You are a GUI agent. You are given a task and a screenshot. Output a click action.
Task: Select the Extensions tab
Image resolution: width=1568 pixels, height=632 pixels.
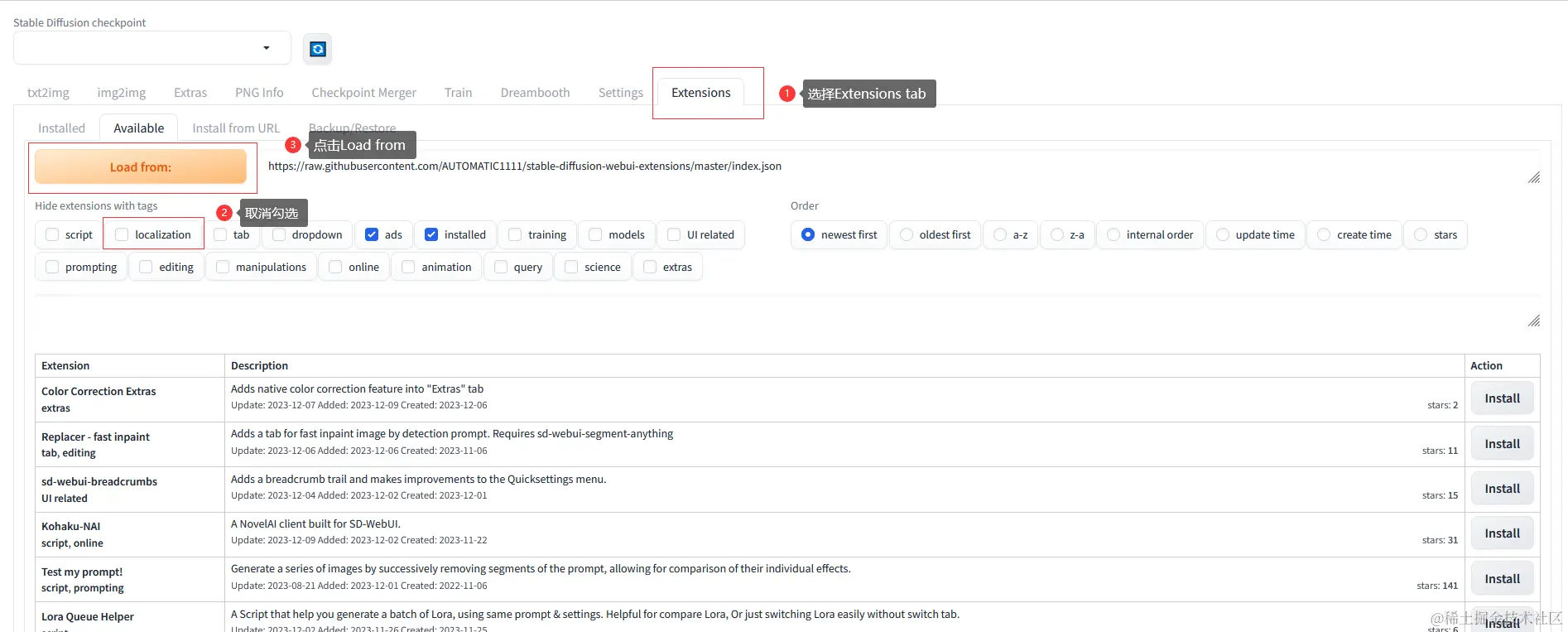tap(701, 93)
